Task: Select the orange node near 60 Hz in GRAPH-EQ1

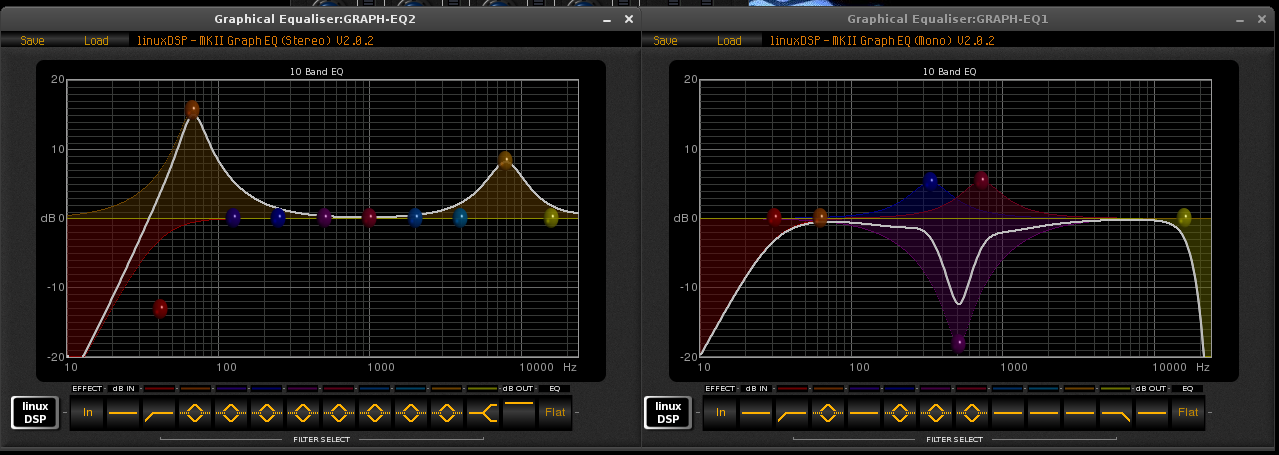Action: click(x=820, y=217)
